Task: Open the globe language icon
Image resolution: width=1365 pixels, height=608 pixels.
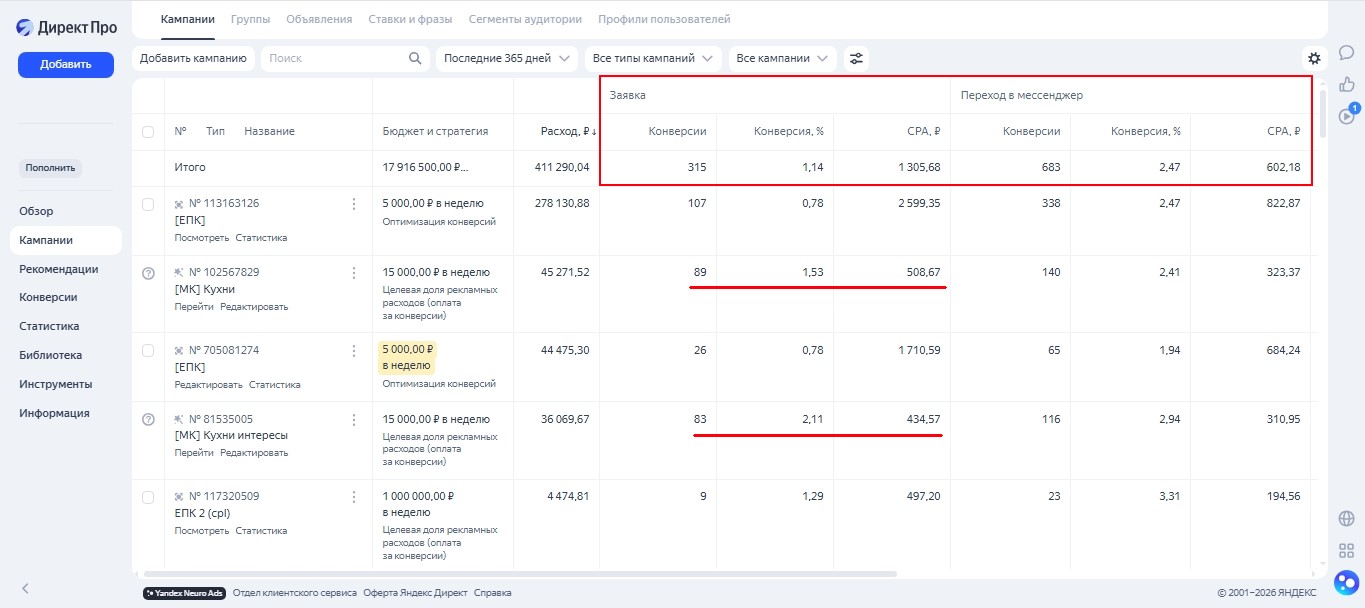Action: [1346, 518]
